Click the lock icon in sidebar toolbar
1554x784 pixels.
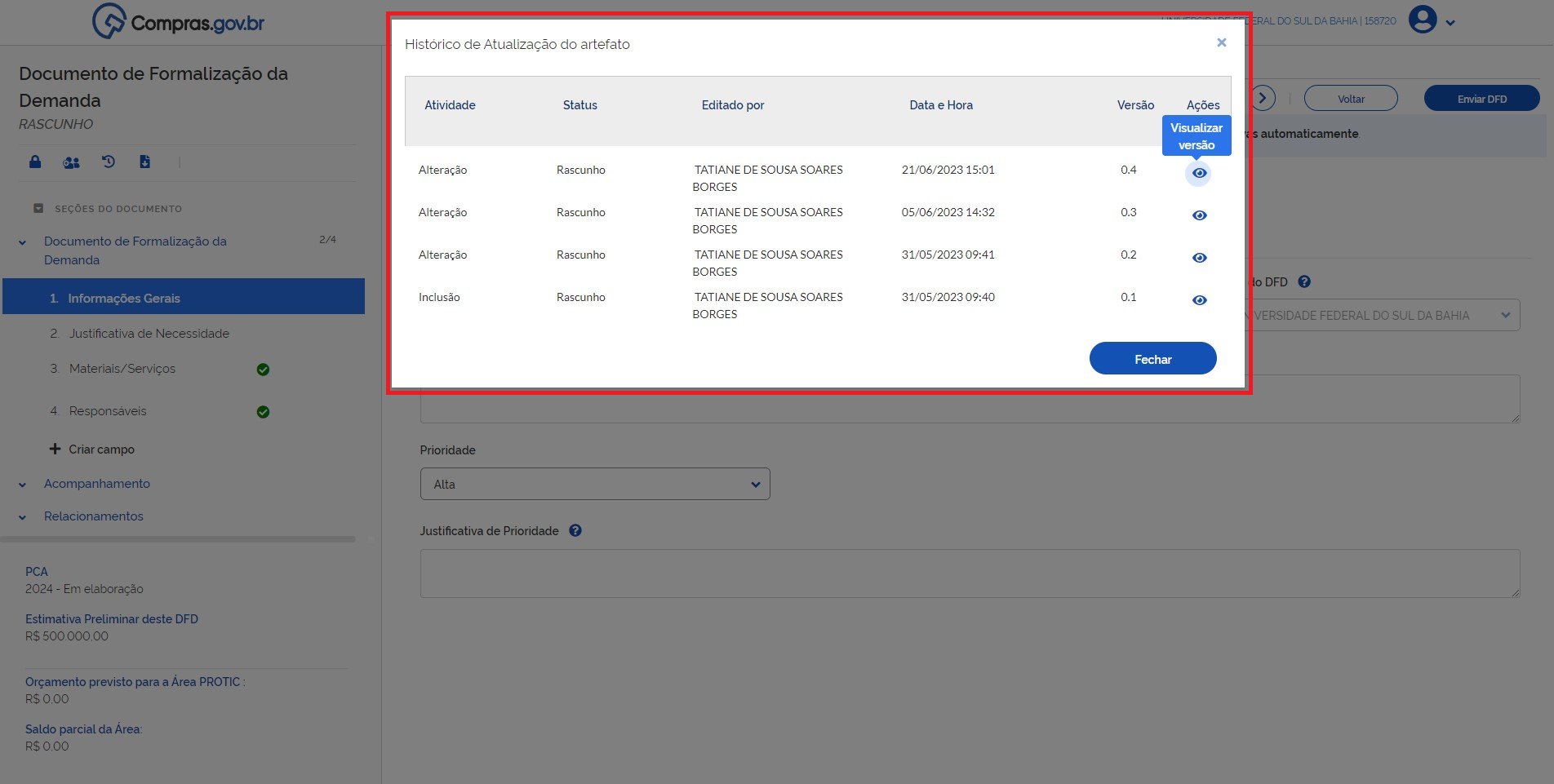coord(35,162)
